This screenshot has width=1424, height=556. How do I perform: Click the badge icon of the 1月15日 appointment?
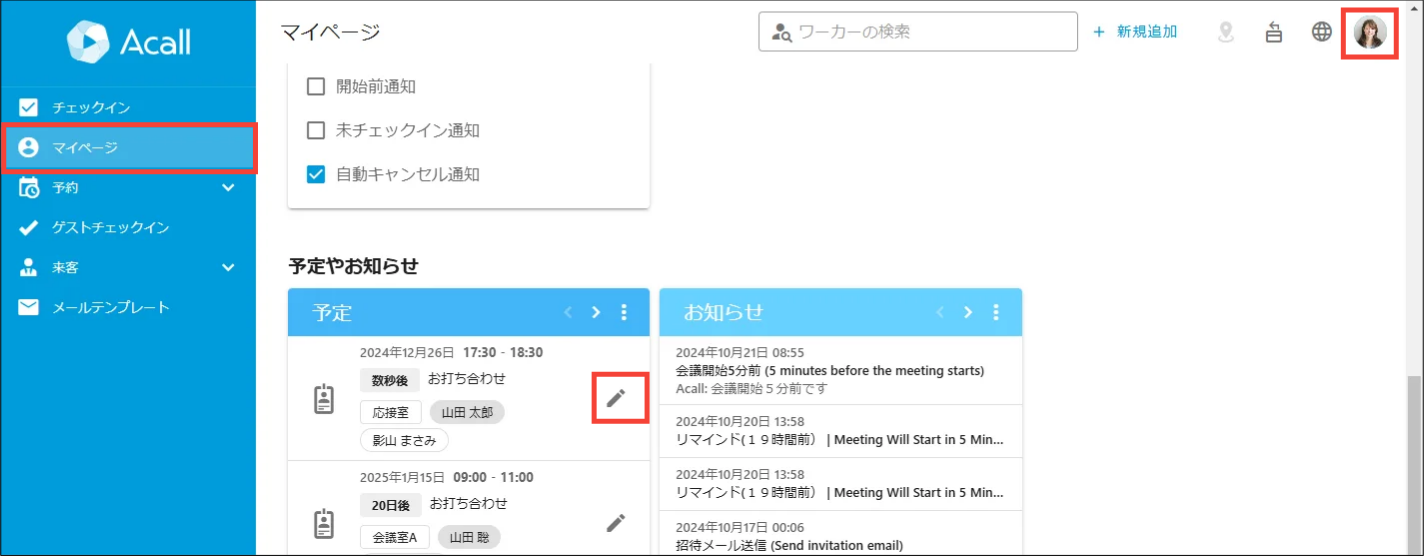pos(323,523)
